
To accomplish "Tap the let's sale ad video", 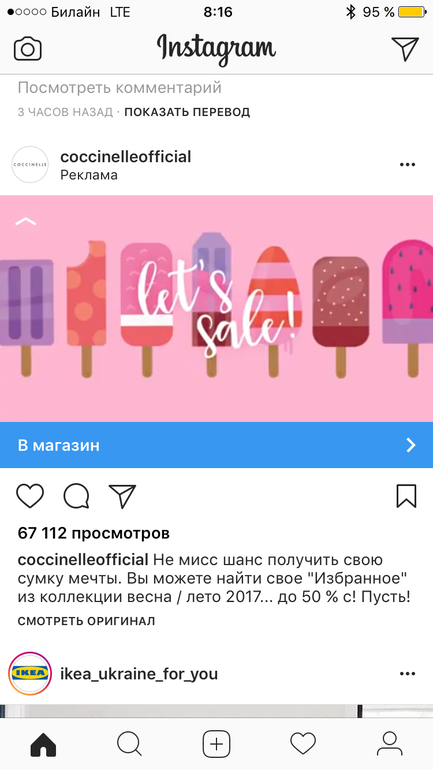I will coord(216,308).
